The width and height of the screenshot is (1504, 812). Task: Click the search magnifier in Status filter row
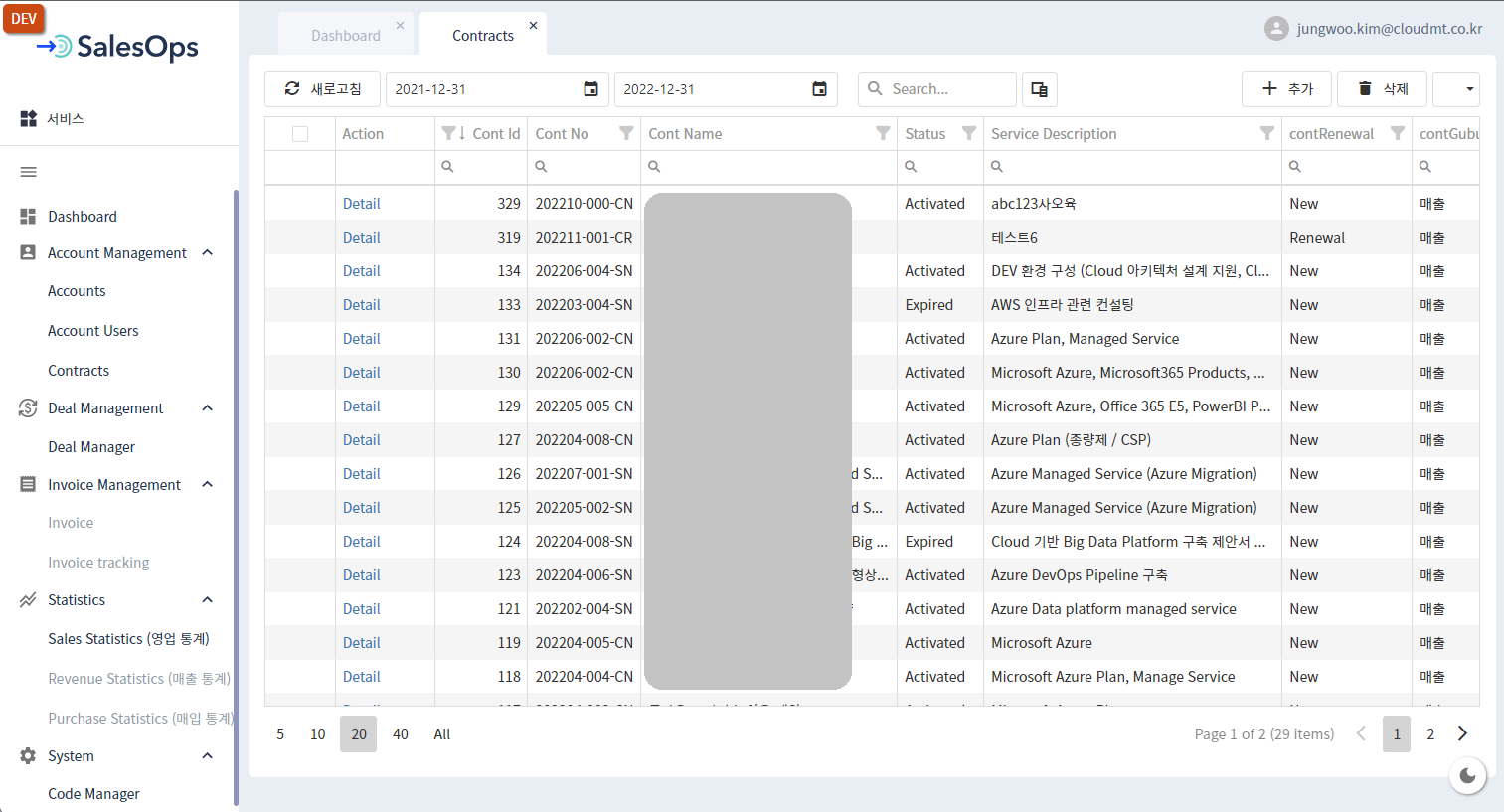coord(911,167)
